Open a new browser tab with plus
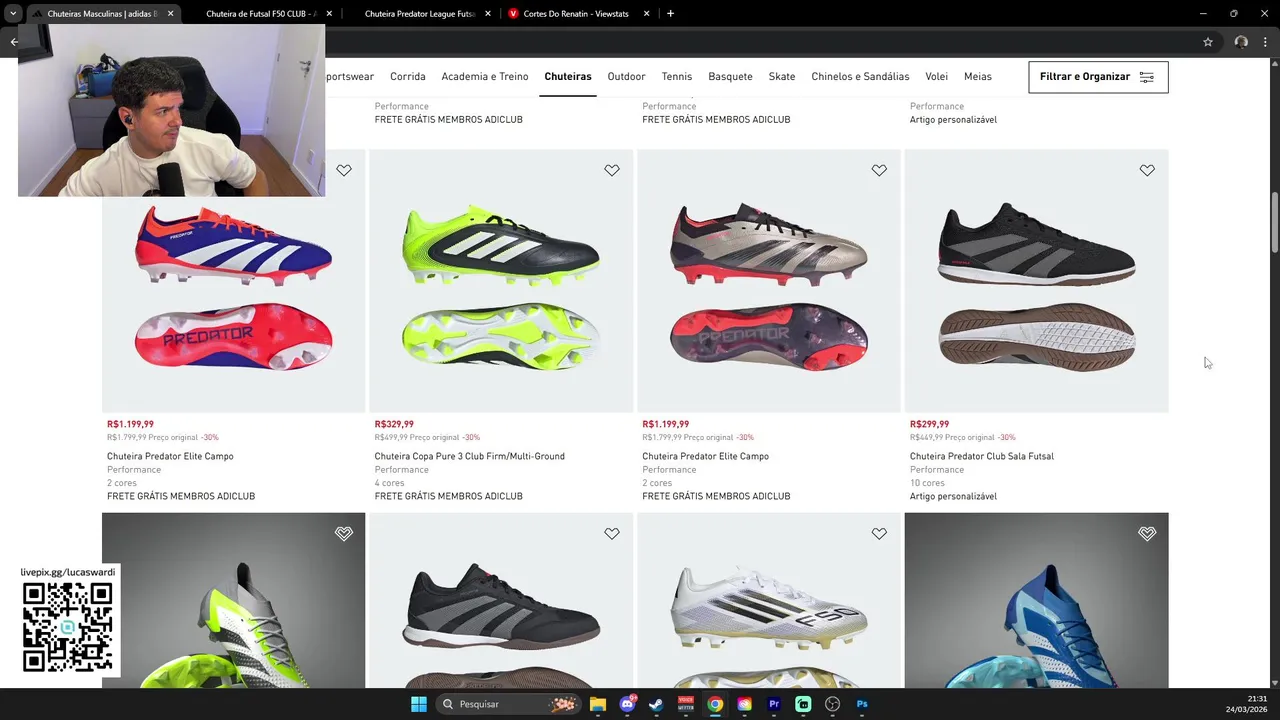 pos(670,14)
